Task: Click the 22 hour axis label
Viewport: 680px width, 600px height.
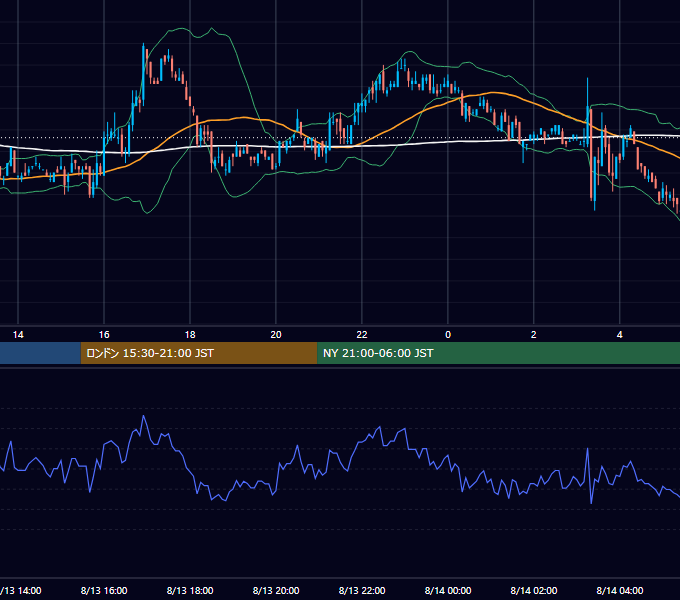Action: [362, 335]
